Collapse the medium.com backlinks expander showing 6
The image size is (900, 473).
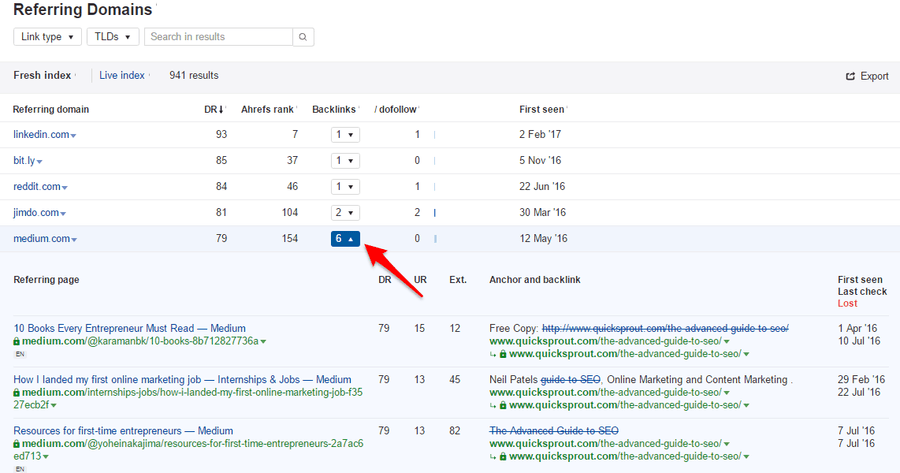pos(345,239)
